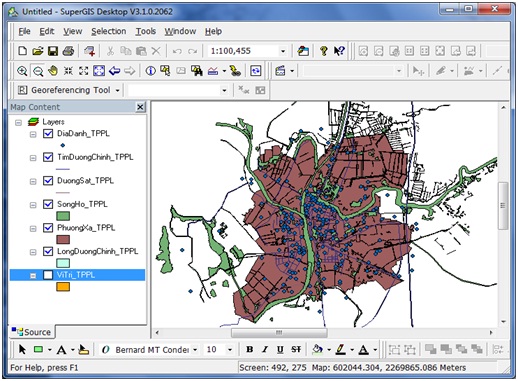Click the Italic formatting button
The width and height of the screenshot is (518, 381).
(x=265, y=349)
